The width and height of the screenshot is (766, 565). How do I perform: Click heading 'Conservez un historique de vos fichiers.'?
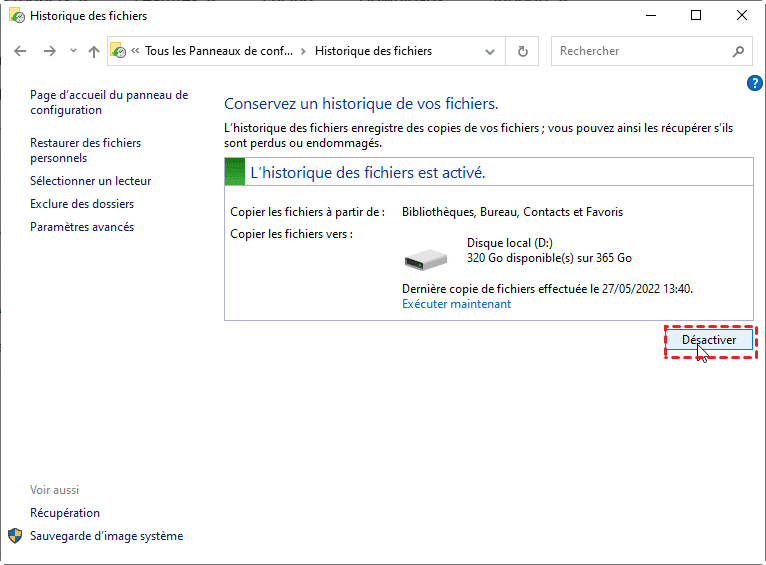click(361, 104)
